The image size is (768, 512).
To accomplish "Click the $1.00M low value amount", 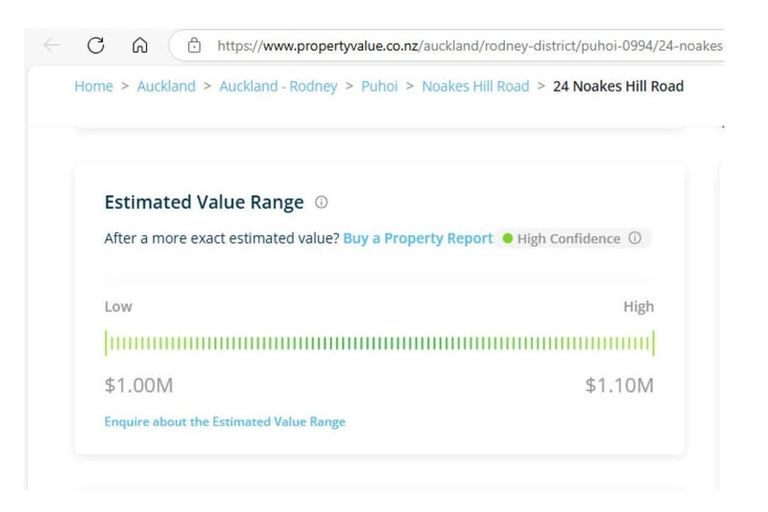I will point(139,385).
